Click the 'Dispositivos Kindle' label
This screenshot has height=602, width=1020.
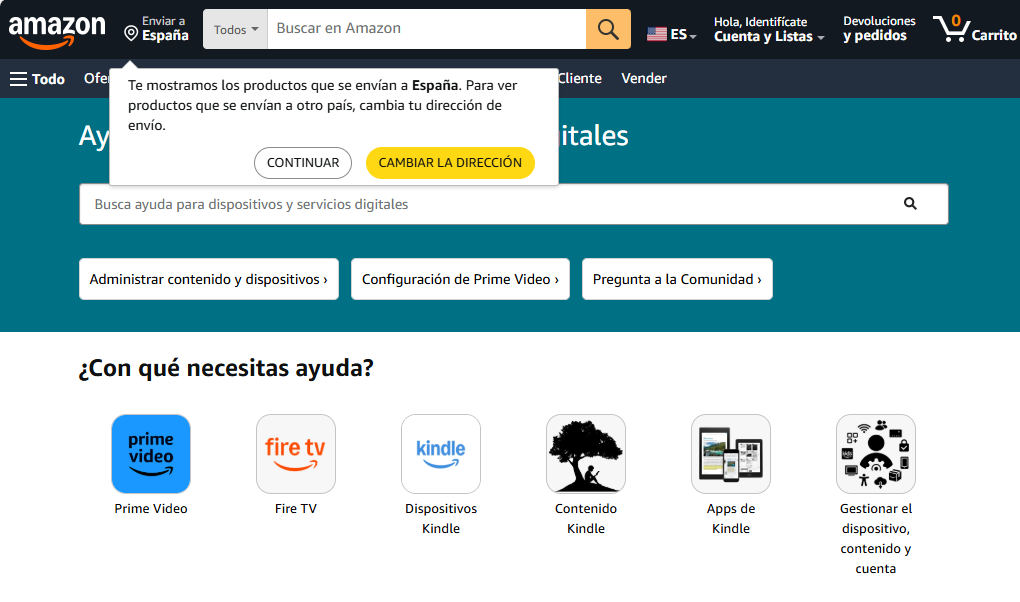[x=441, y=519]
